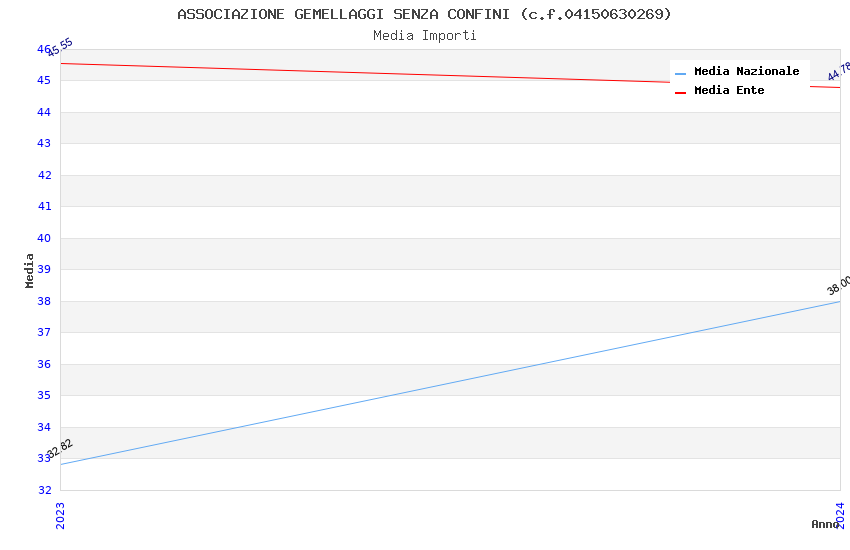850x550 pixels.
Task: Click y-axis tick value 36
Action: [44, 364]
